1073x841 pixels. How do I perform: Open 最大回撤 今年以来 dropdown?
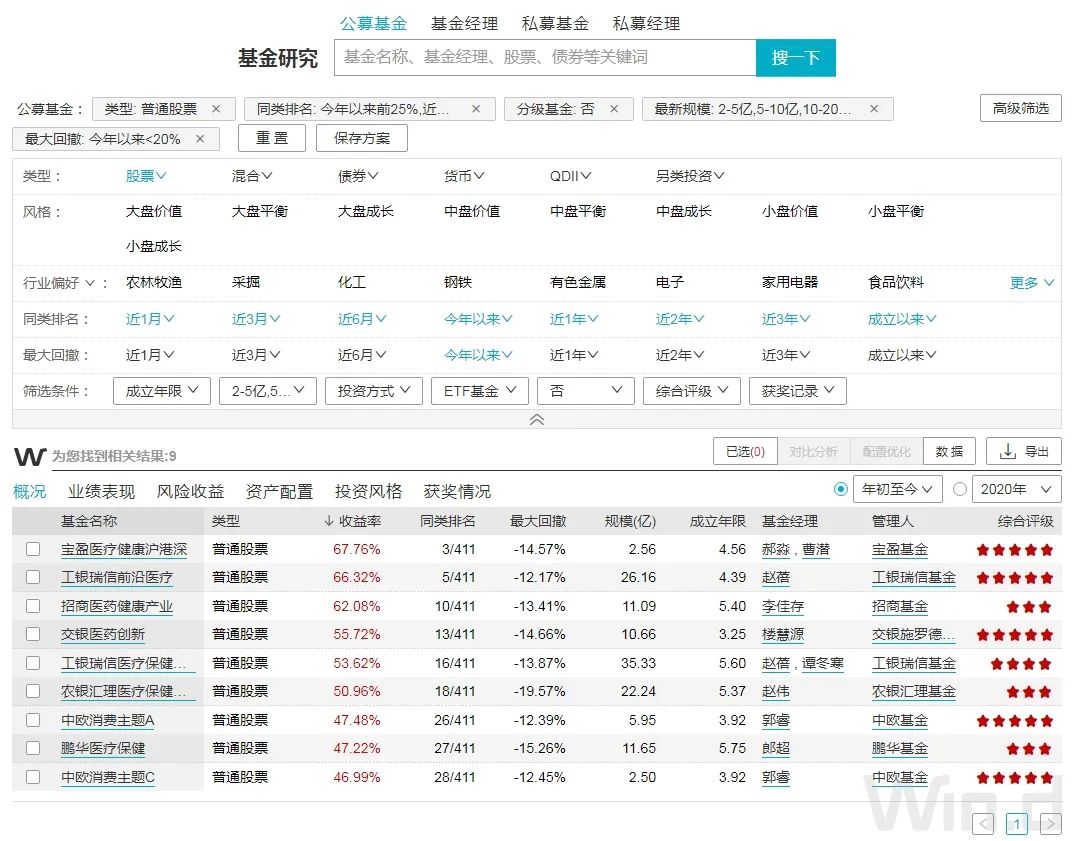[478, 354]
